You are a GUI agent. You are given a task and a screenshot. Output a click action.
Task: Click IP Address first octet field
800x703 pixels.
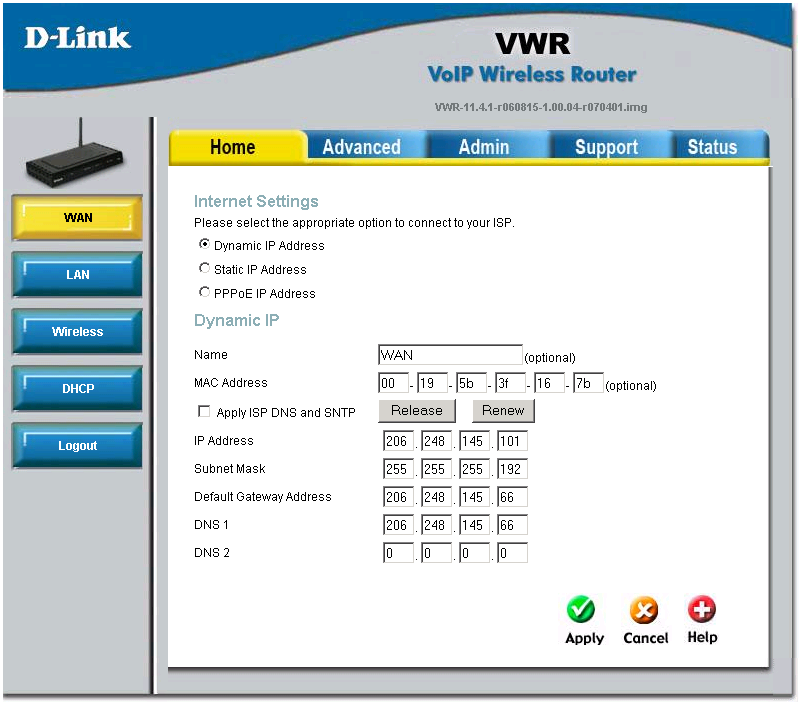coord(398,441)
